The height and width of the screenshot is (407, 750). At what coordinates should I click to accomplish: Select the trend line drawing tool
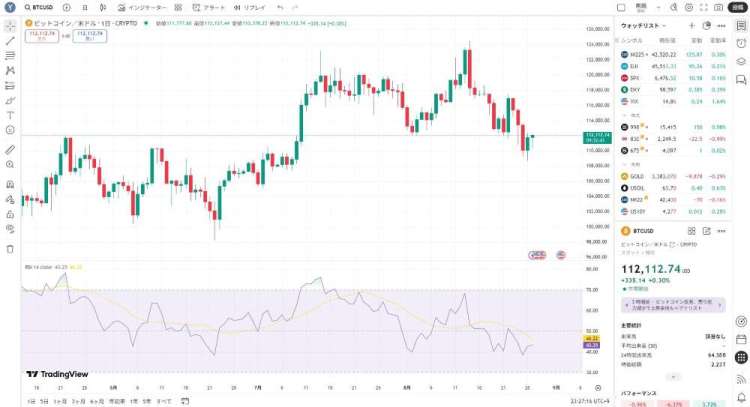10,41
